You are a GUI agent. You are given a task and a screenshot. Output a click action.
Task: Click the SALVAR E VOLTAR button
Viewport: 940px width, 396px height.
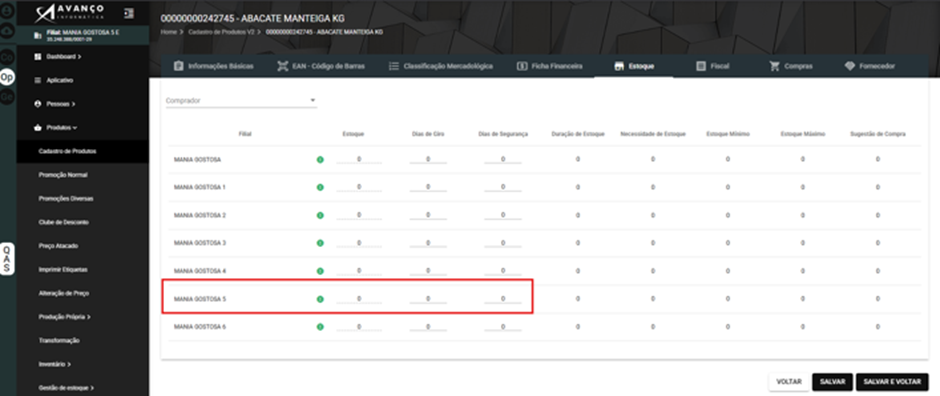tap(892, 382)
